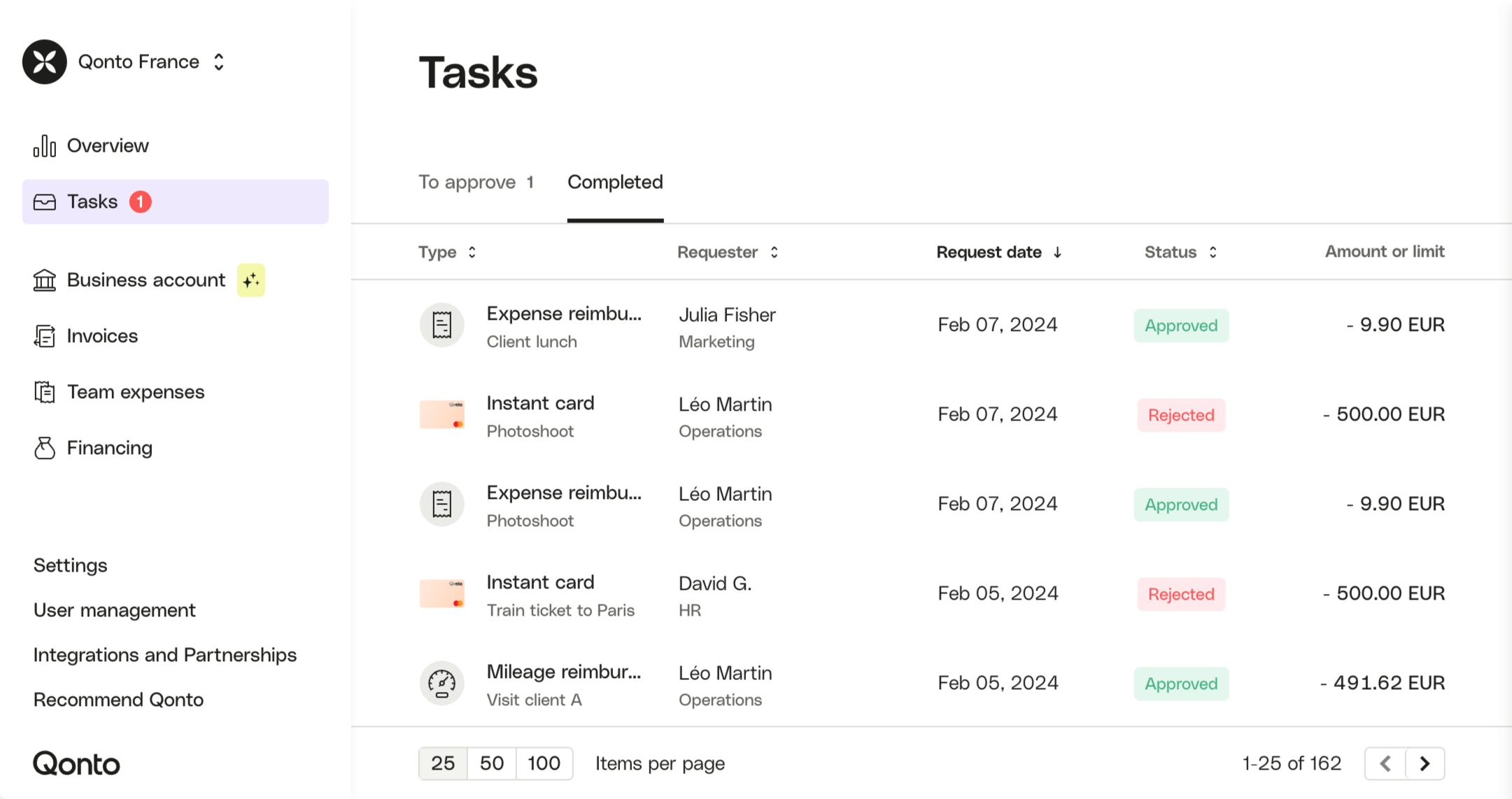Go to the next page of results

[x=1425, y=763]
